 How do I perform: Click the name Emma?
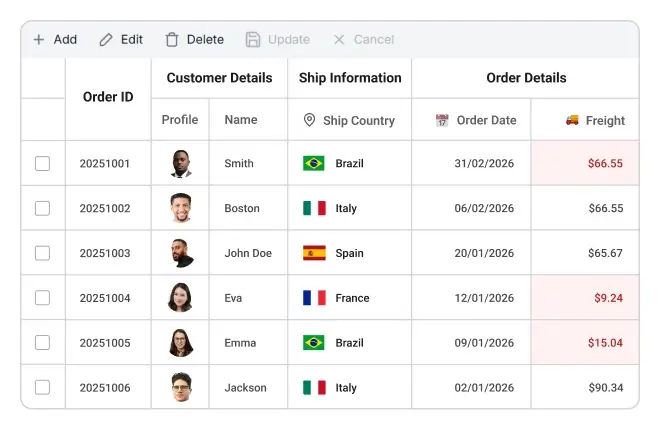tap(240, 342)
